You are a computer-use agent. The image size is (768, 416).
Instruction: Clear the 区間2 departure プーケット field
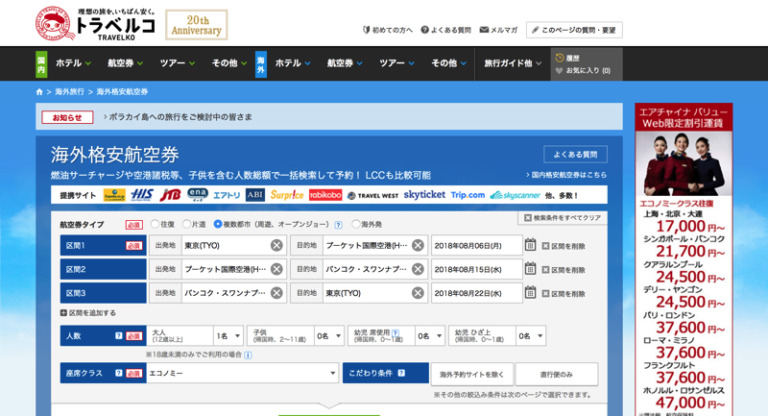(277, 269)
